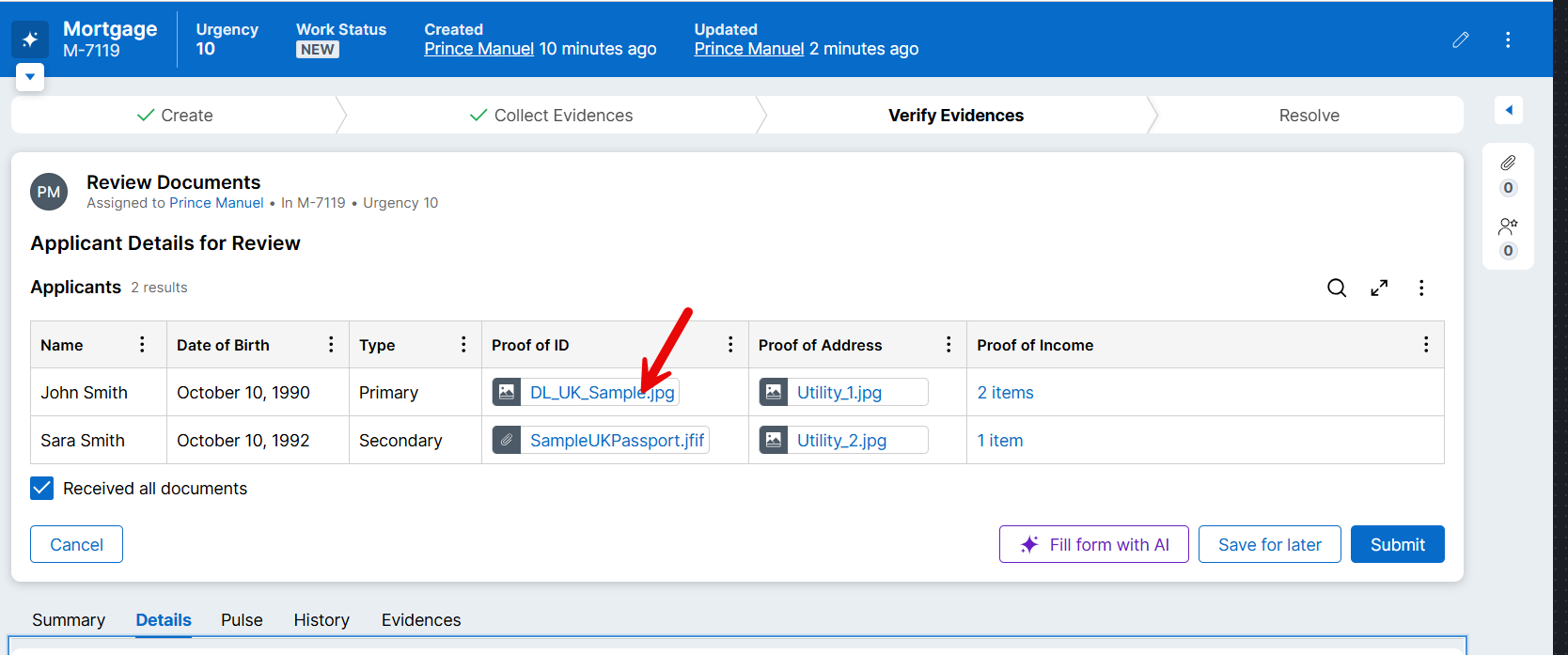Image resolution: width=1568 pixels, height=655 pixels.
Task: Switch to the Evidences tab
Action: coord(420,620)
